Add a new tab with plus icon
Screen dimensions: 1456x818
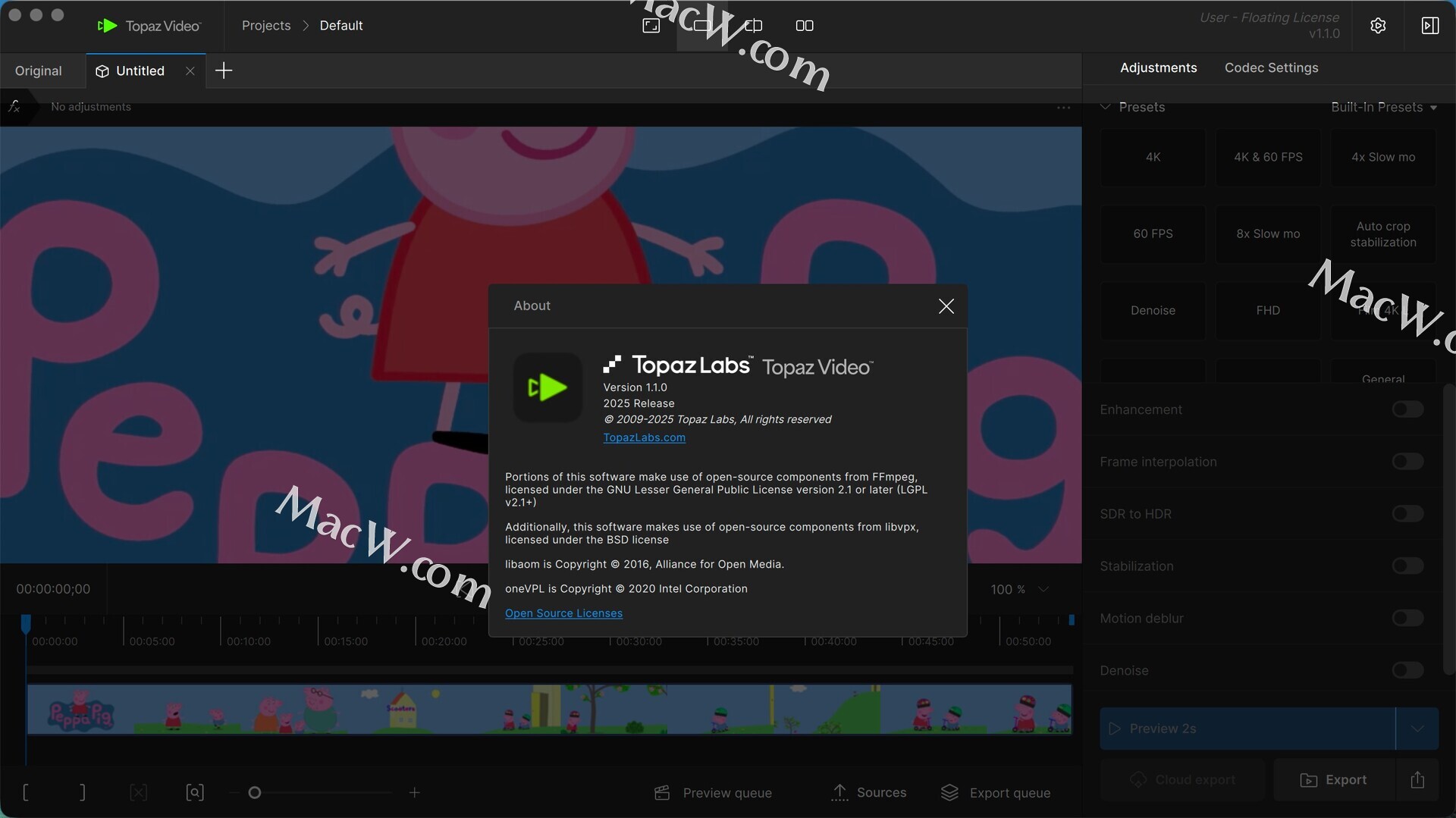point(224,71)
